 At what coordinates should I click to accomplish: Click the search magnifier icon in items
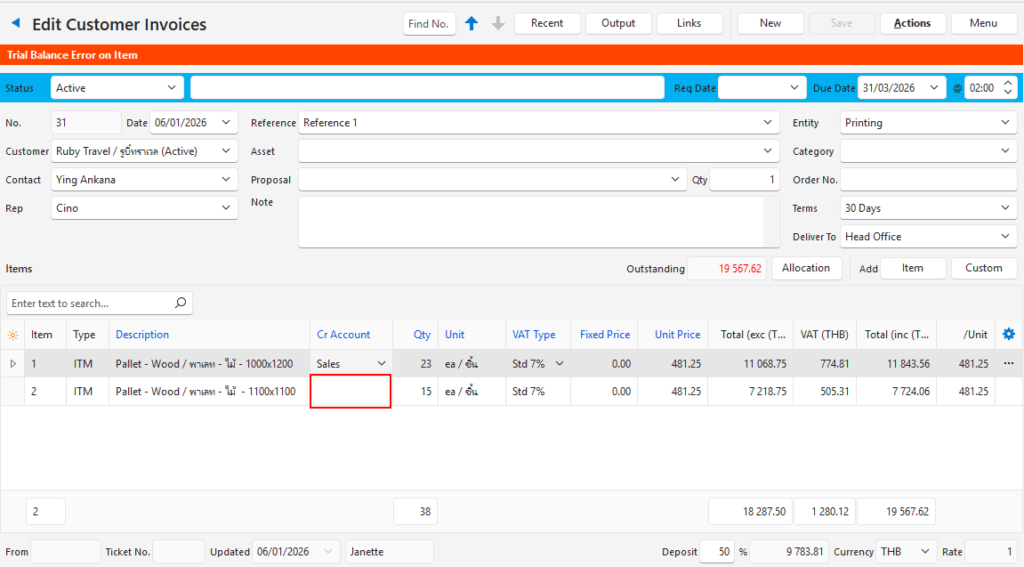point(180,303)
